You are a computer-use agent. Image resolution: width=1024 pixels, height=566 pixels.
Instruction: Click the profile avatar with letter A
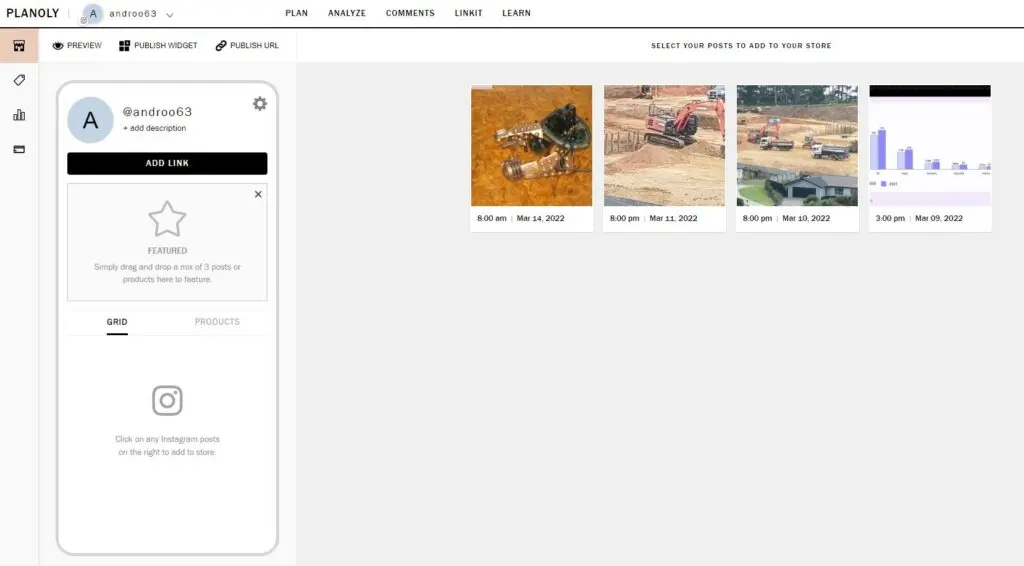90,120
